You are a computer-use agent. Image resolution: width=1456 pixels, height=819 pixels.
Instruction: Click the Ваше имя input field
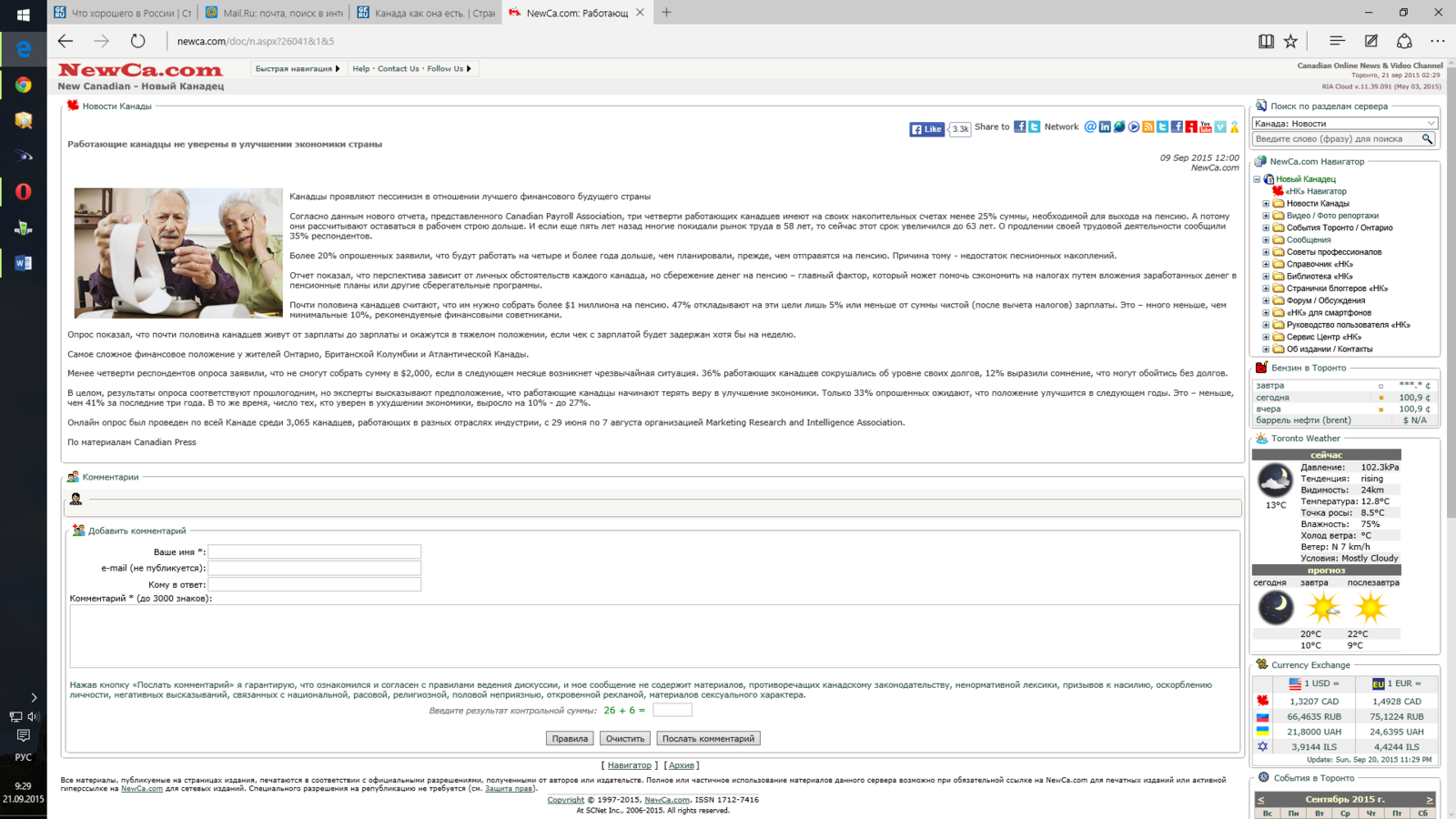[x=315, y=551]
